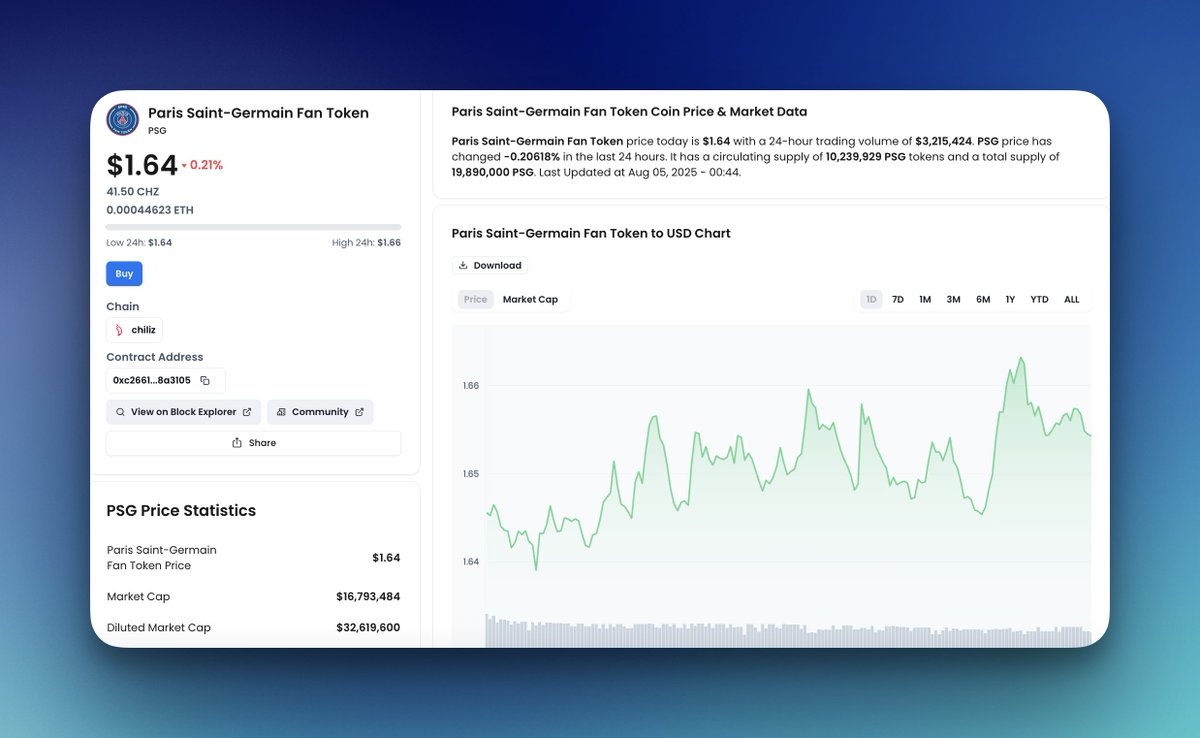Screen dimensions: 1200x738
Task: Click the Low 24h: $1.64 label
Action: pyautogui.click(x=139, y=243)
